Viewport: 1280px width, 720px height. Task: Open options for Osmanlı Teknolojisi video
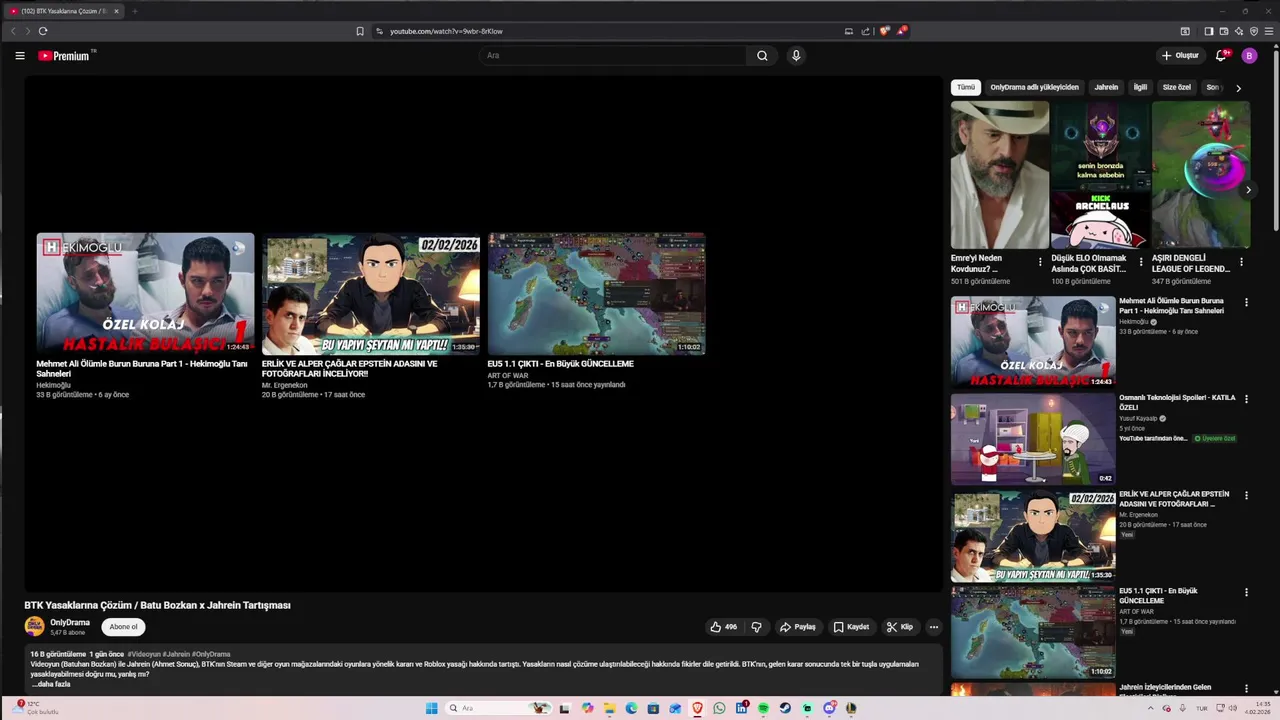(x=1246, y=399)
